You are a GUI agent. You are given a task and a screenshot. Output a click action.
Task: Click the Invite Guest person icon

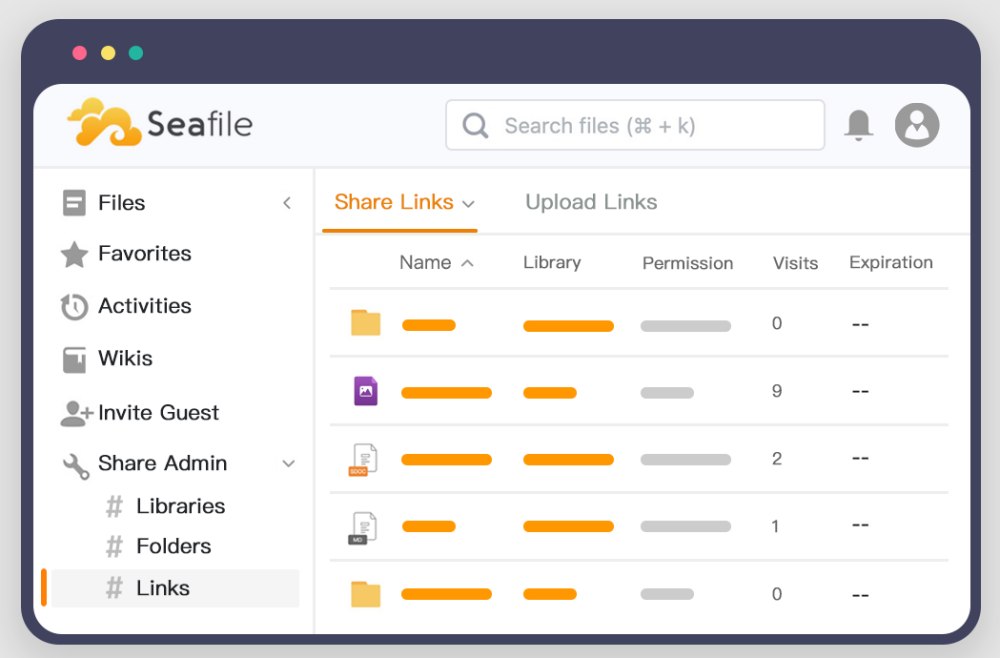pos(73,411)
